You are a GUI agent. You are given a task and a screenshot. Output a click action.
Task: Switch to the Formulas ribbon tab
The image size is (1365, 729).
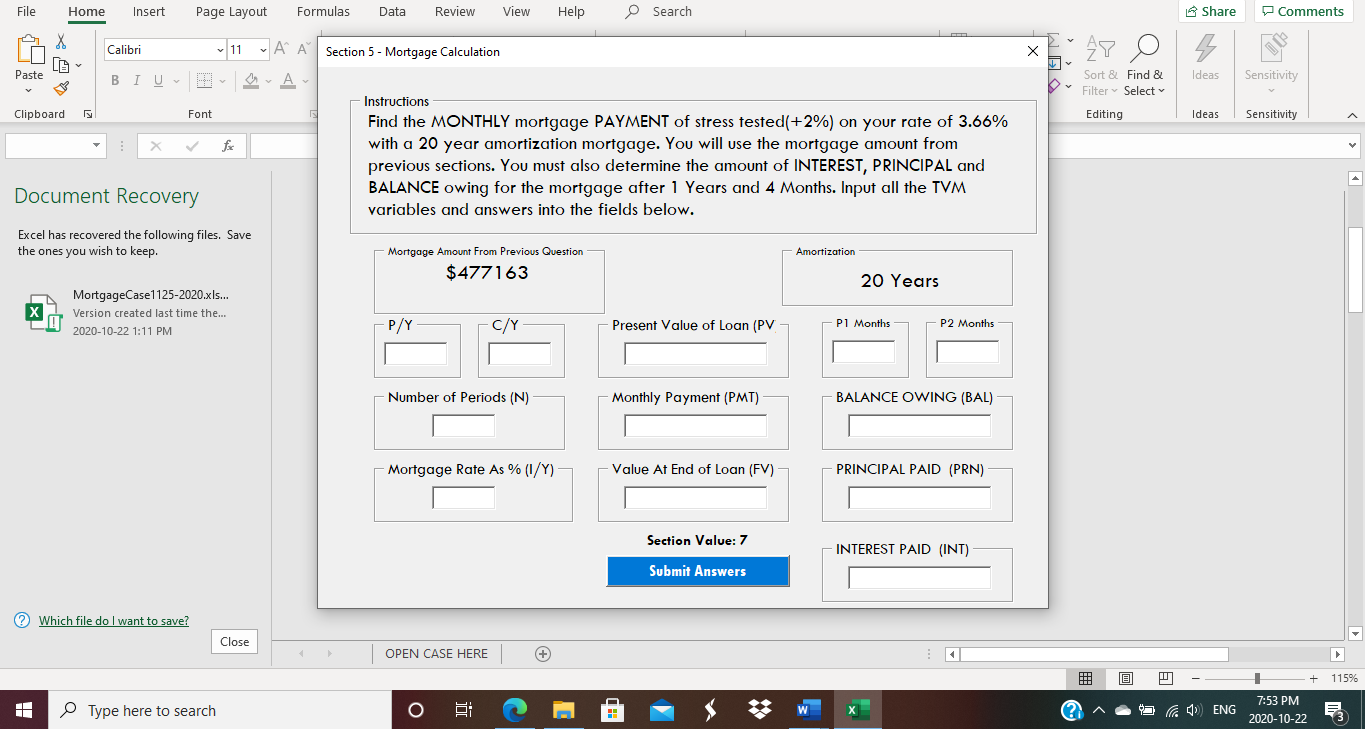click(323, 12)
